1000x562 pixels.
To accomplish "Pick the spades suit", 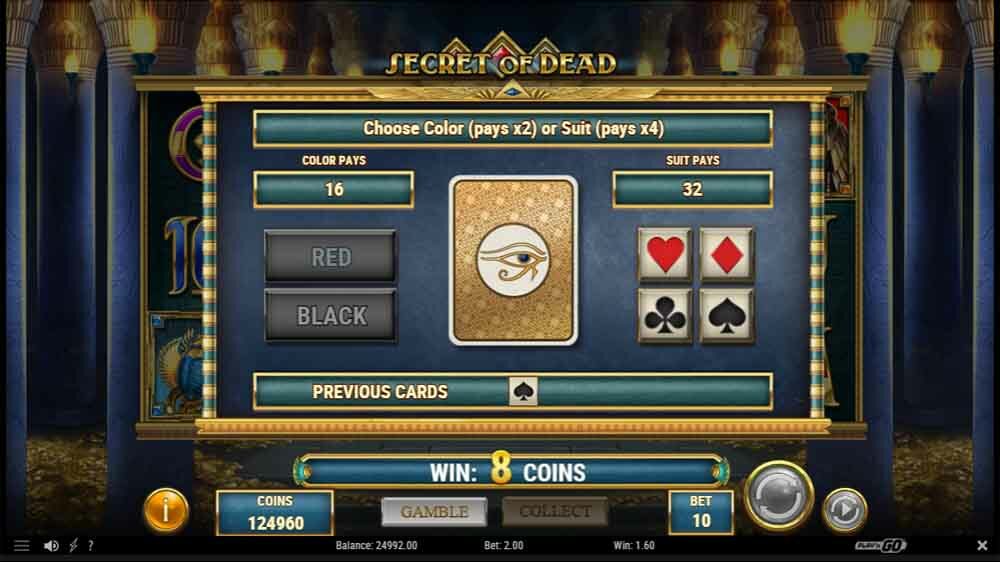I will tap(726, 315).
